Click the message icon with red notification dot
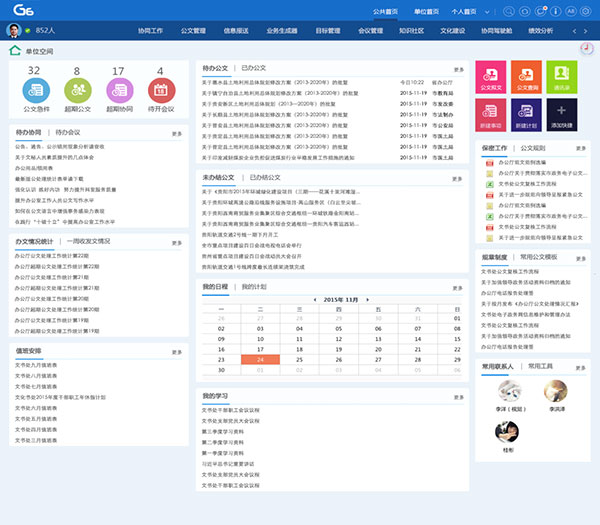 tap(540, 11)
